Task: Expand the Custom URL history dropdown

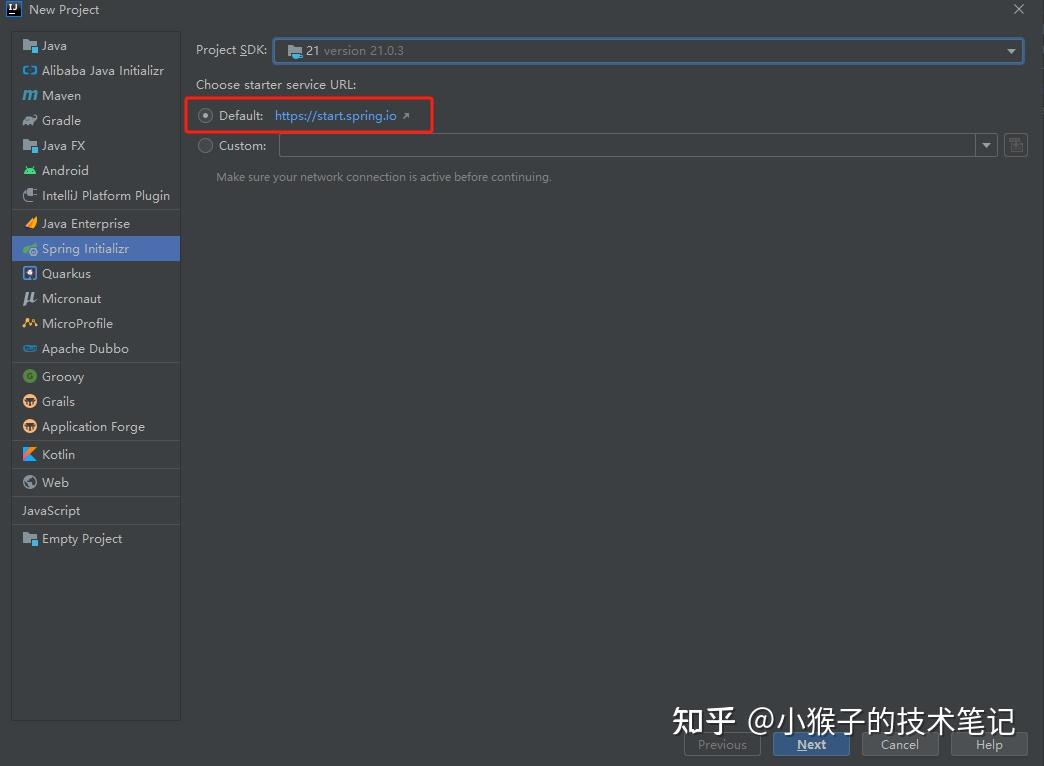Action: coord(986,145)
